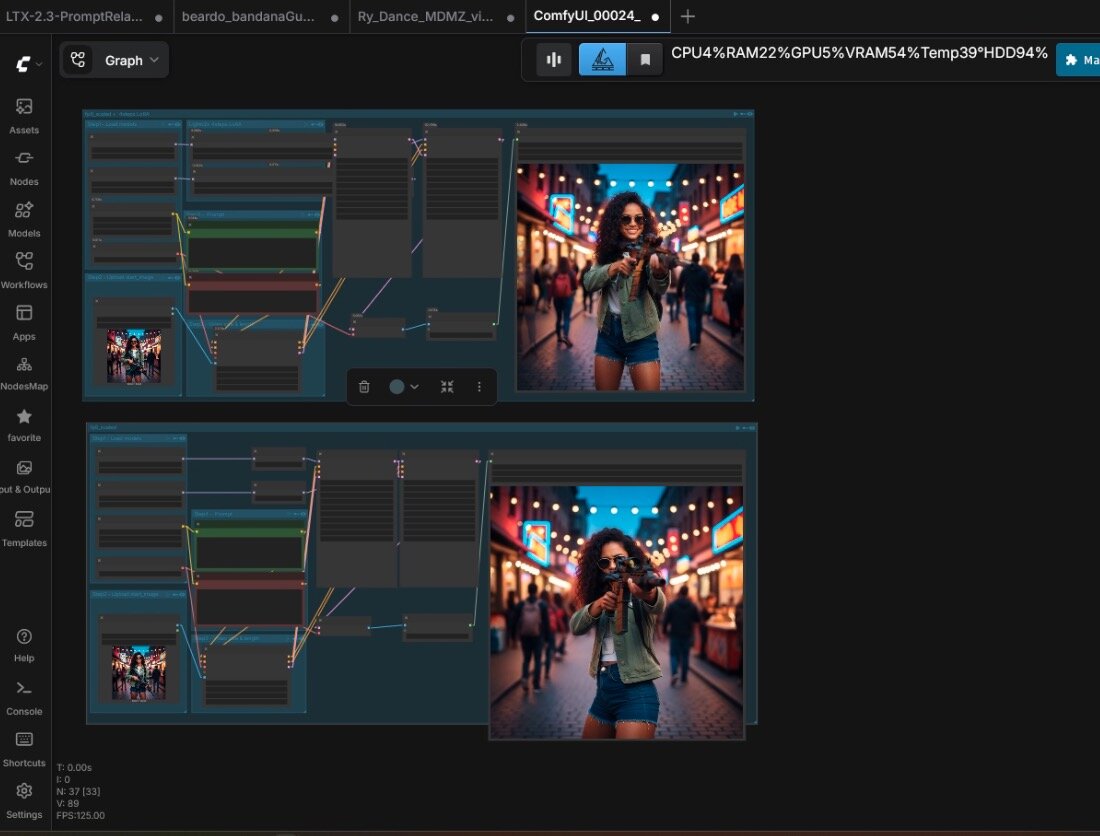This screenshot has height=836, width=1100.
Task: Select the ComfyUI_00024_ tab
Action: (x=597, y=16)
